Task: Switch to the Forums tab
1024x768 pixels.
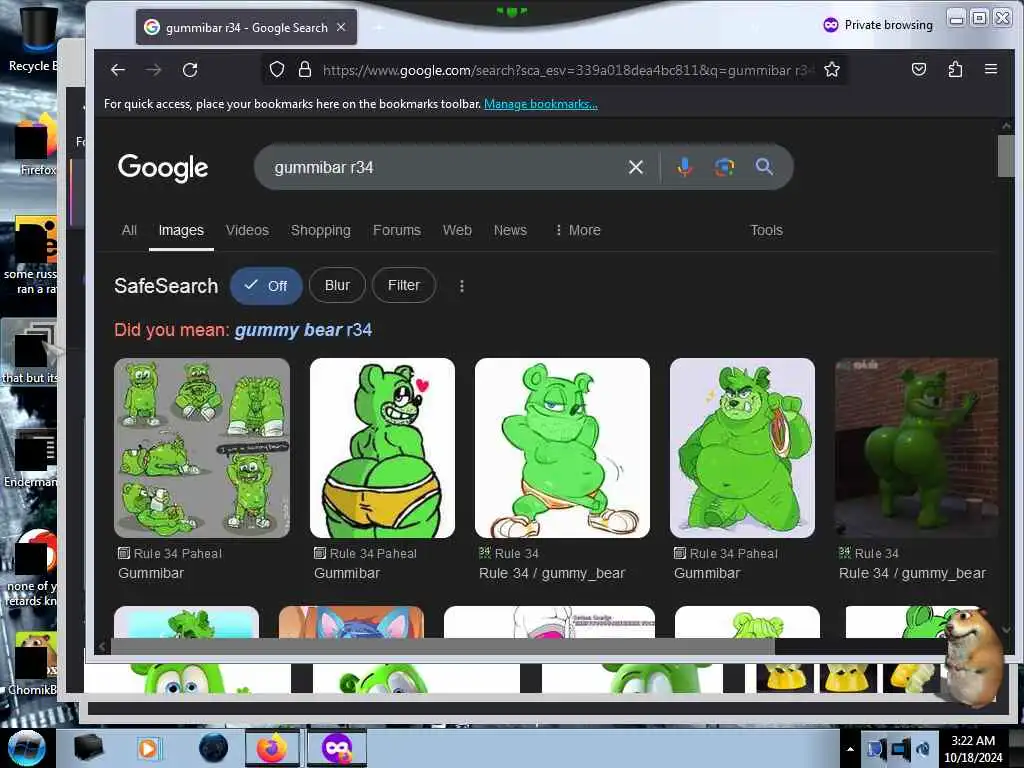Action: click(396, 231)
